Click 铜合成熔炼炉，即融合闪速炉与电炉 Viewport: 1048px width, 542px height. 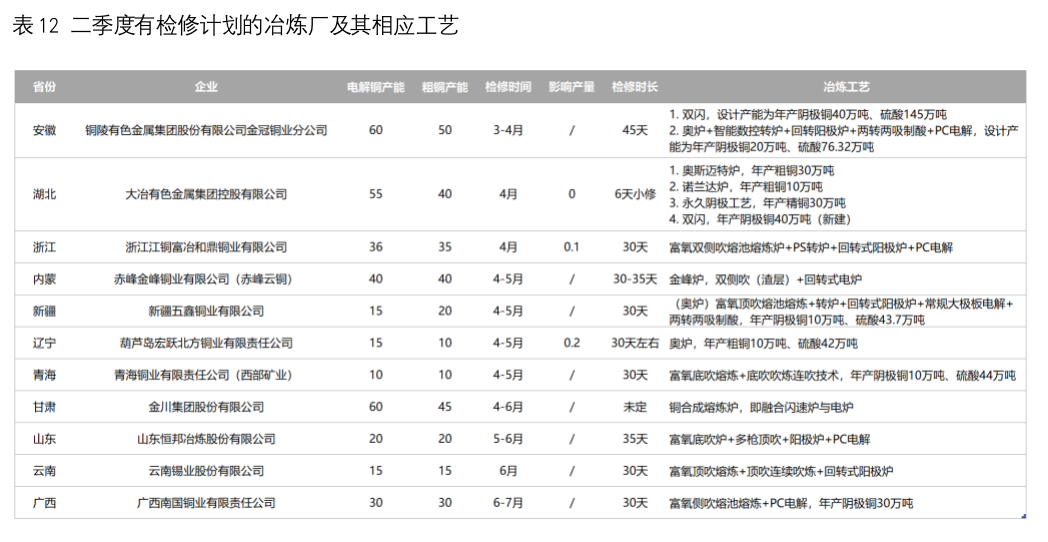[x=761, y=407]
